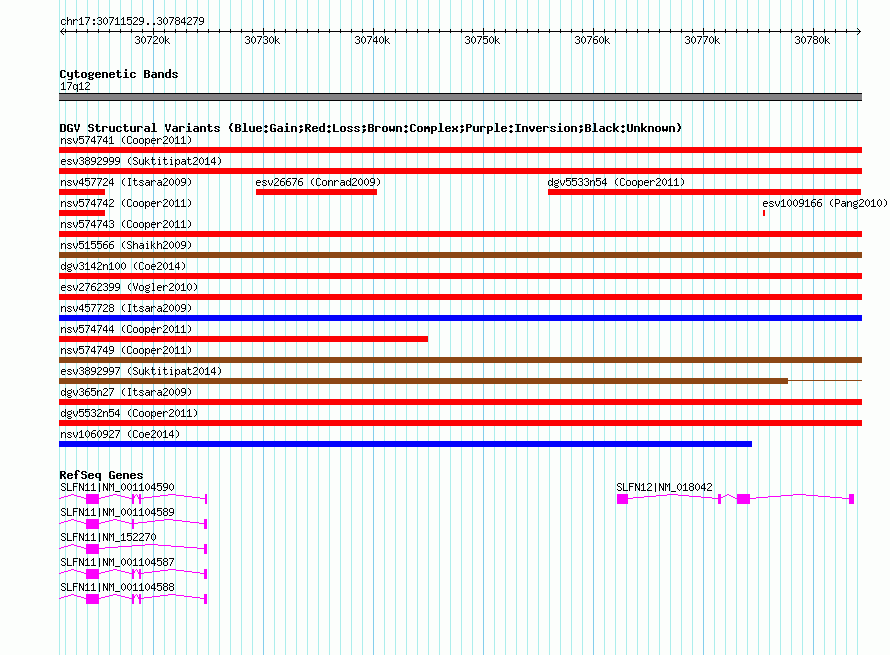Open SLFN11|NM_001104587 gene label
Screen dimensions: 890x655
pos(117,562)
